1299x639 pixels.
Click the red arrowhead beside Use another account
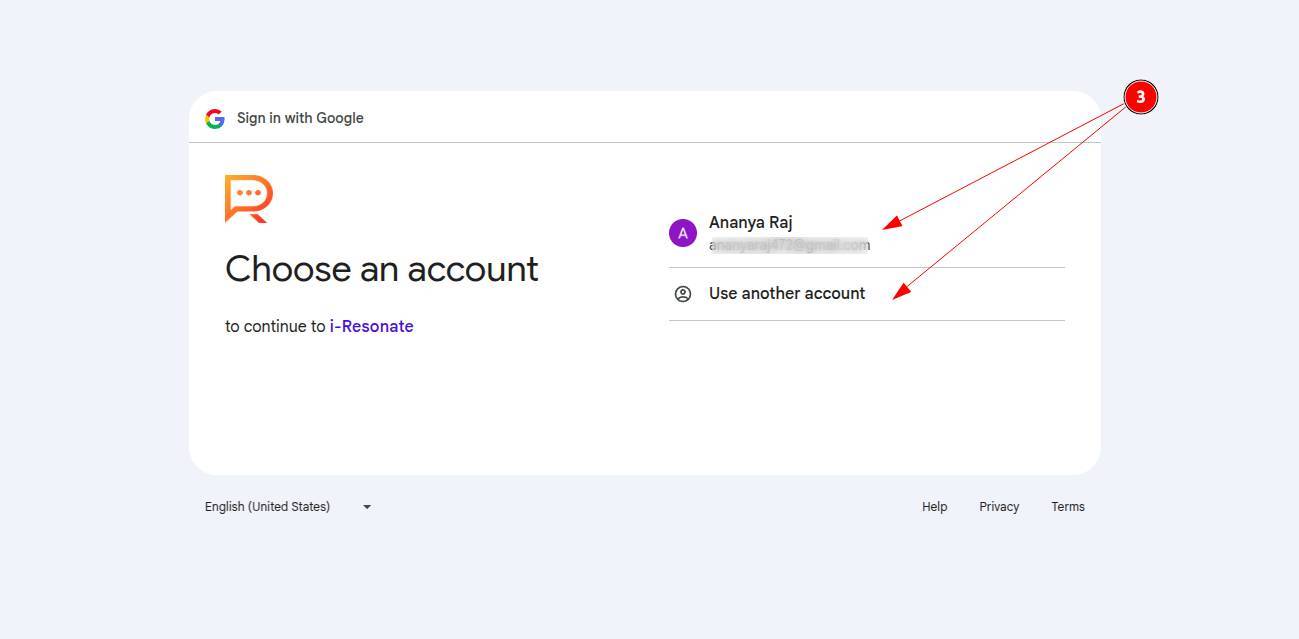coord(900,291)
